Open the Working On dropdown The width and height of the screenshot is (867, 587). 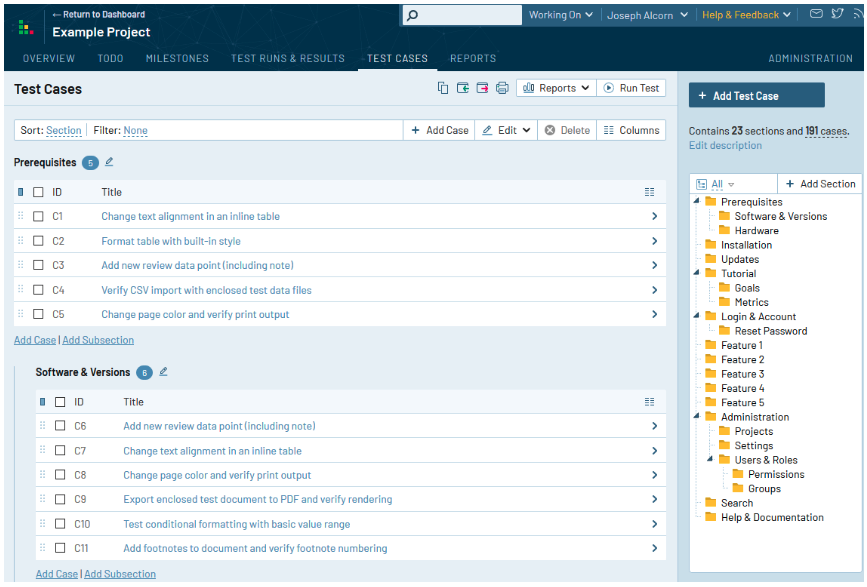[x=561, y=15]
